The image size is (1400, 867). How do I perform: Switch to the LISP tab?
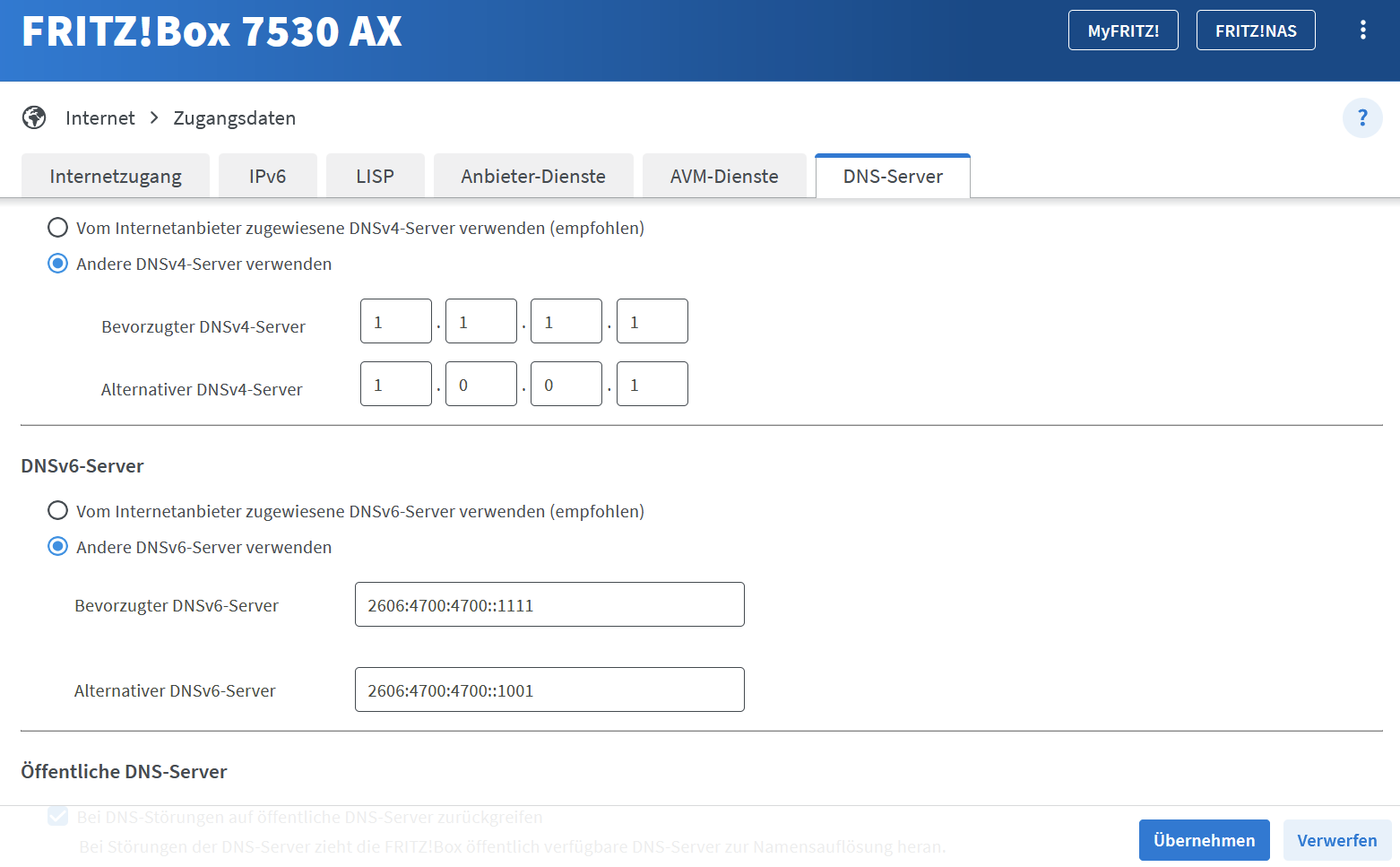point(375,176)
